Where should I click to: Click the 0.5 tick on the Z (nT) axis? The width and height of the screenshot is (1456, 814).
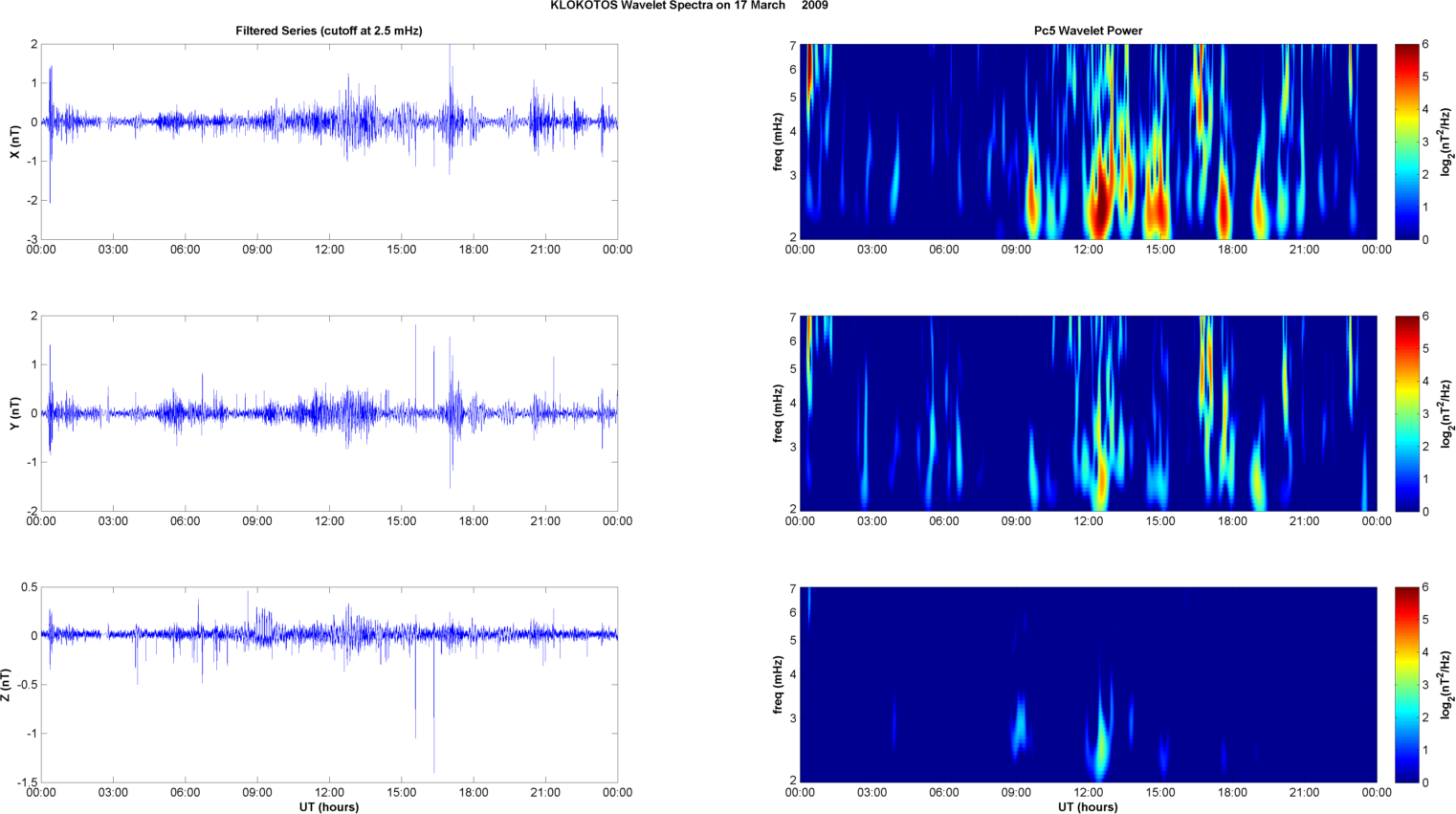click(x=29, y=587)
